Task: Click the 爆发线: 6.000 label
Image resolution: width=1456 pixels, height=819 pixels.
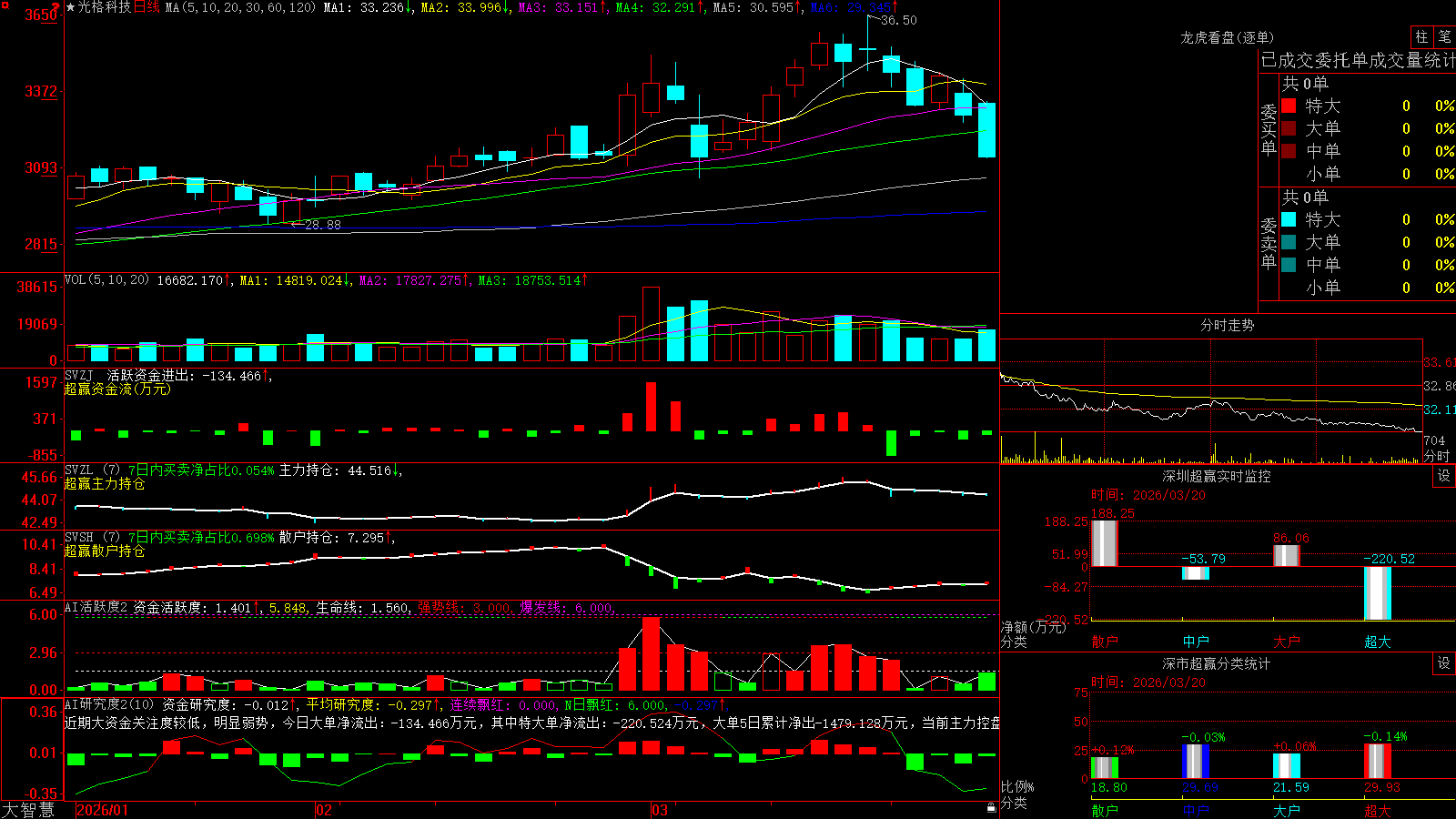Action: coord(567,607)
